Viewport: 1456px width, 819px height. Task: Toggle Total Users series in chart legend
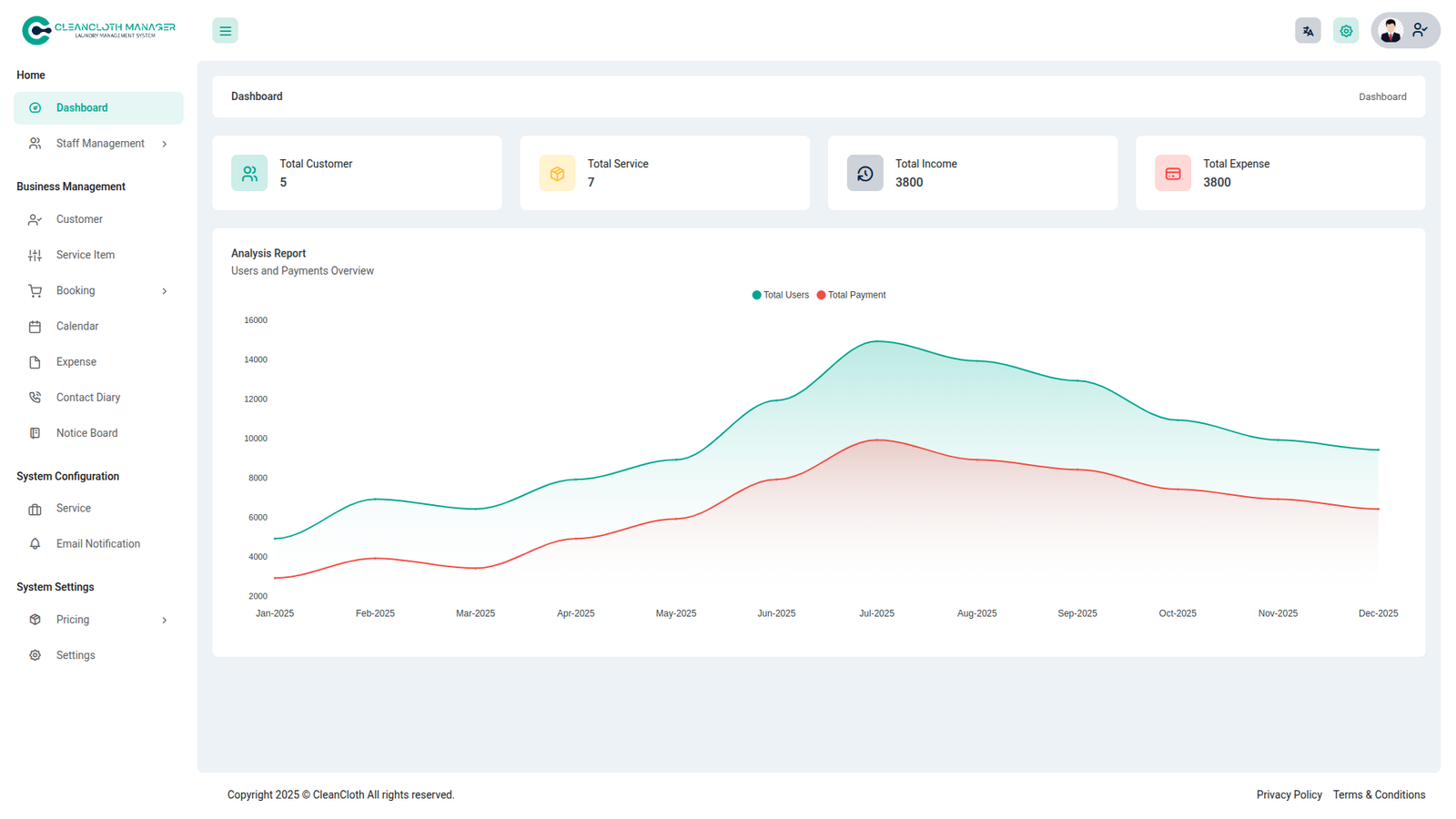coord(781,295)
